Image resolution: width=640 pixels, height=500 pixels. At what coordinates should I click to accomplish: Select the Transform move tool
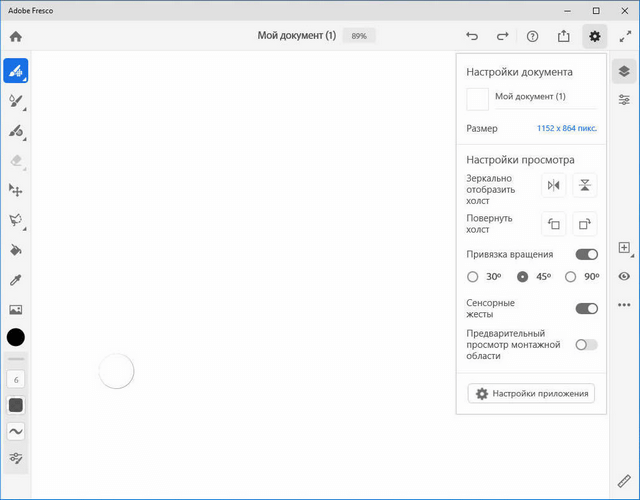pos(16,190)
